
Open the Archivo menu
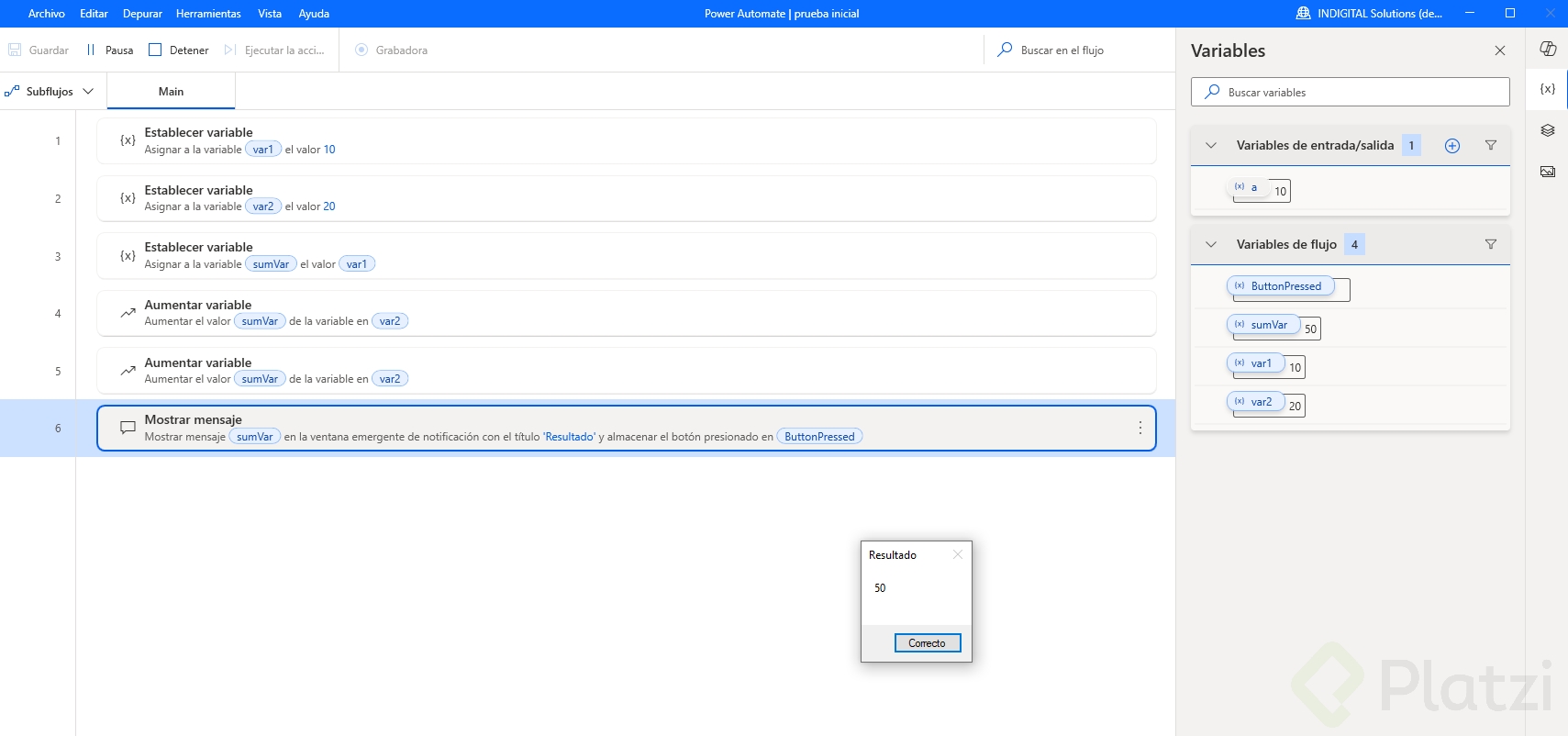pyautogui.click(x=47, y=14)
